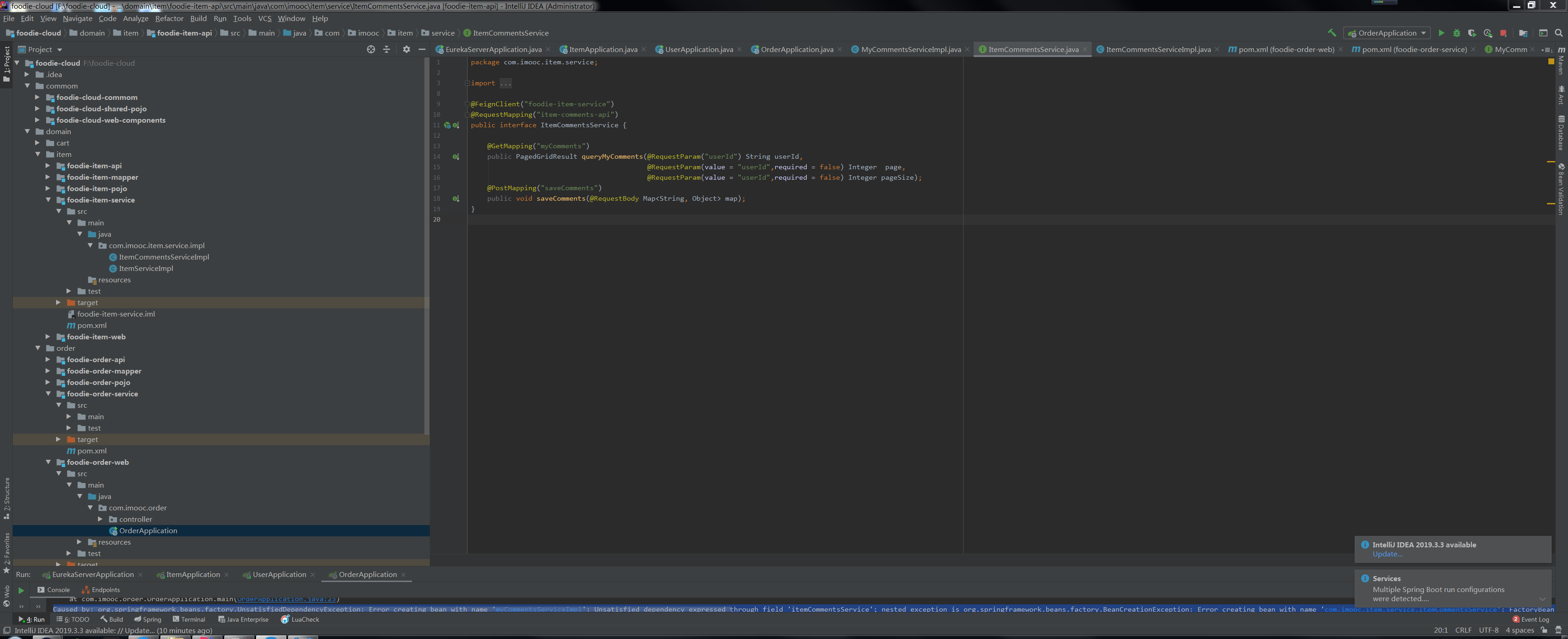Click Update link in IDEA notification

coord(1387,554)
